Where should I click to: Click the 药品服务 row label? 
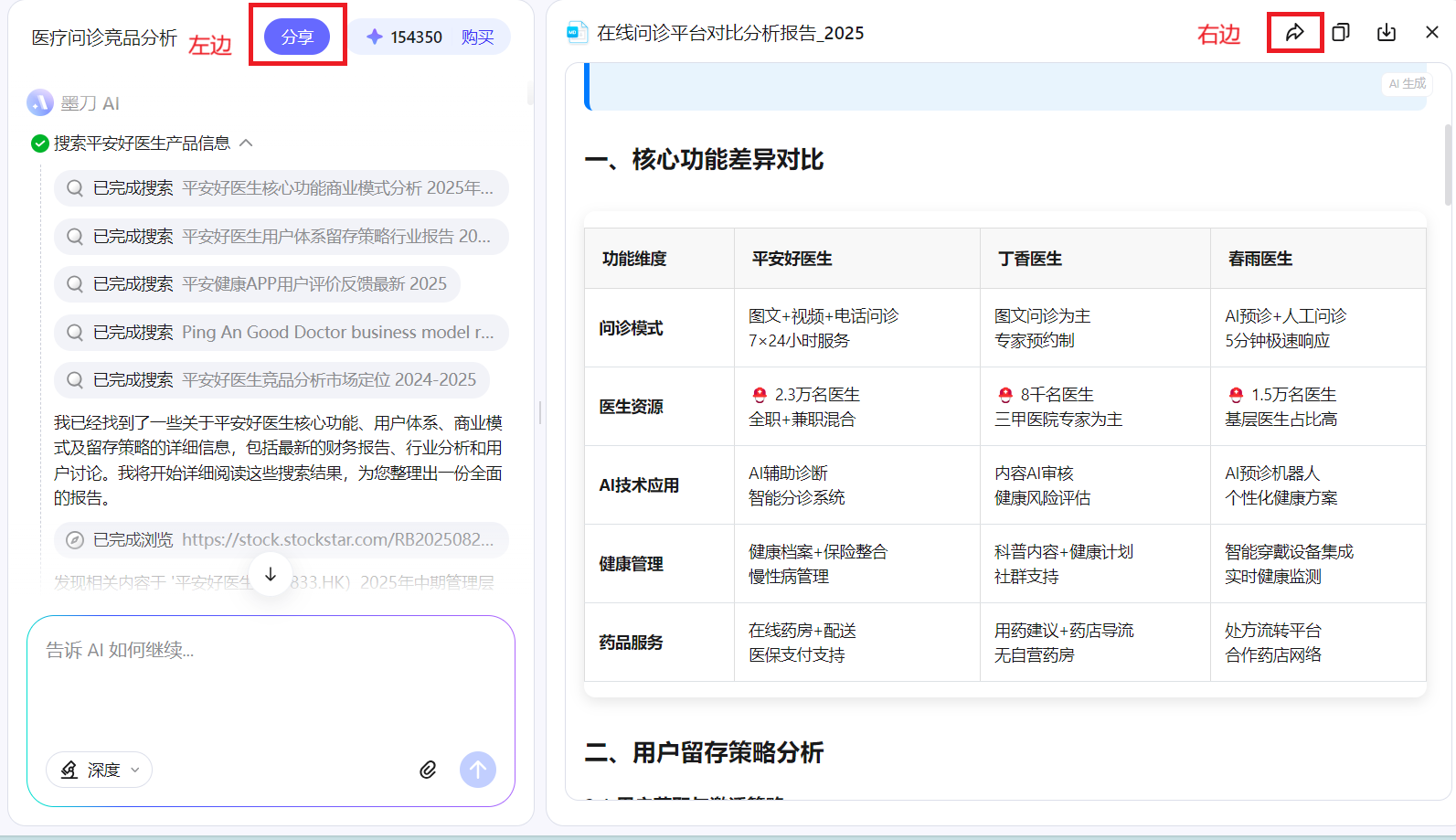click(x=632, y=643)
